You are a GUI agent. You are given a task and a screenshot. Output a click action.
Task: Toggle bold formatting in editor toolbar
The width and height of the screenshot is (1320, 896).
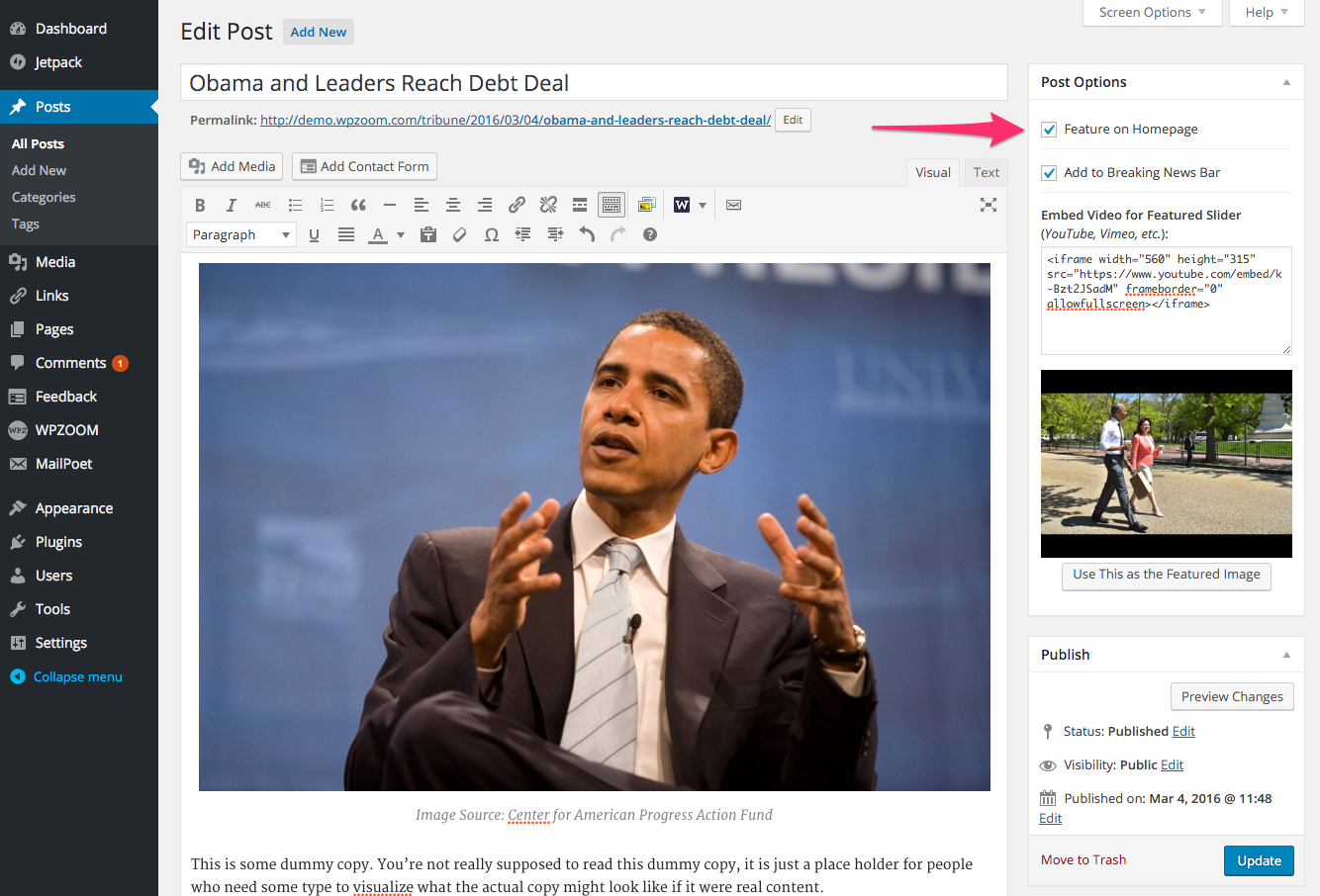pos(200,205)
